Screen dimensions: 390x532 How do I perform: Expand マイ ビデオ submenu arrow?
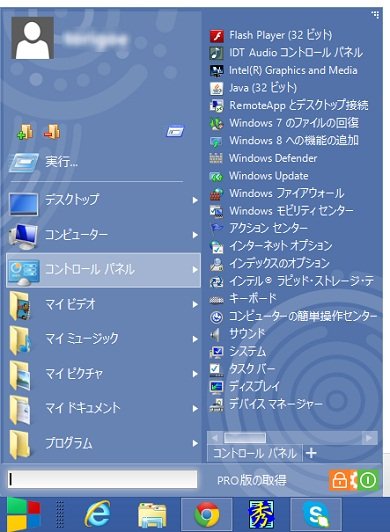tap(195, 305)
